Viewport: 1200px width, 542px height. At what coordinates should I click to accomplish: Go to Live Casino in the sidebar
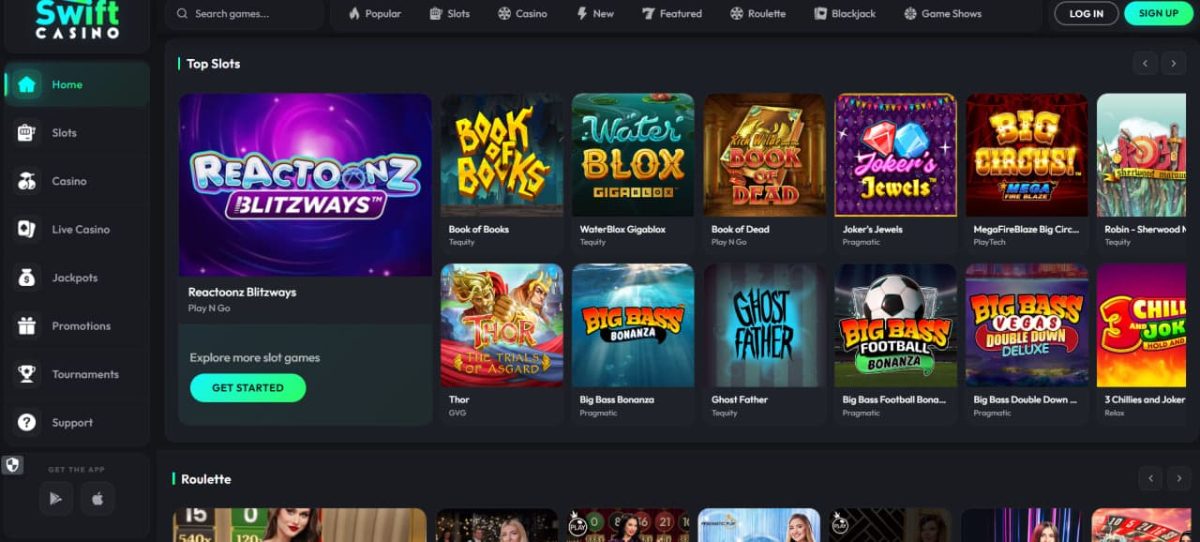78,229
